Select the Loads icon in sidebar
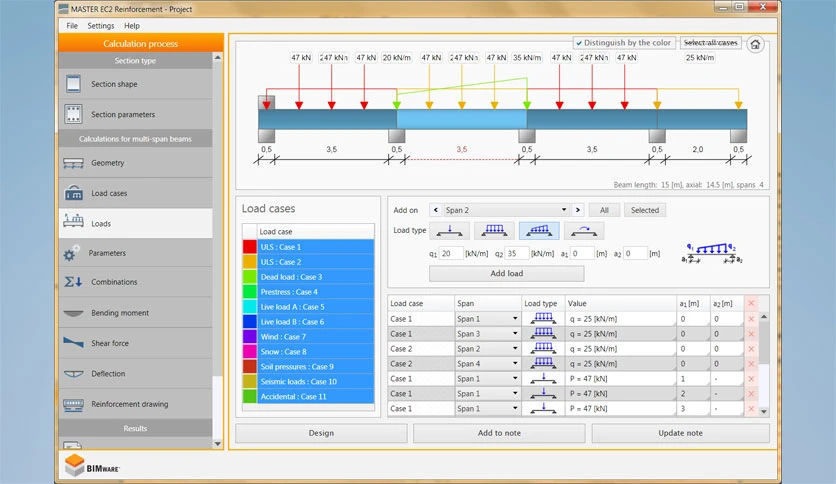The width and height of the screenshot is (836, 484). (x=73, y=220)
